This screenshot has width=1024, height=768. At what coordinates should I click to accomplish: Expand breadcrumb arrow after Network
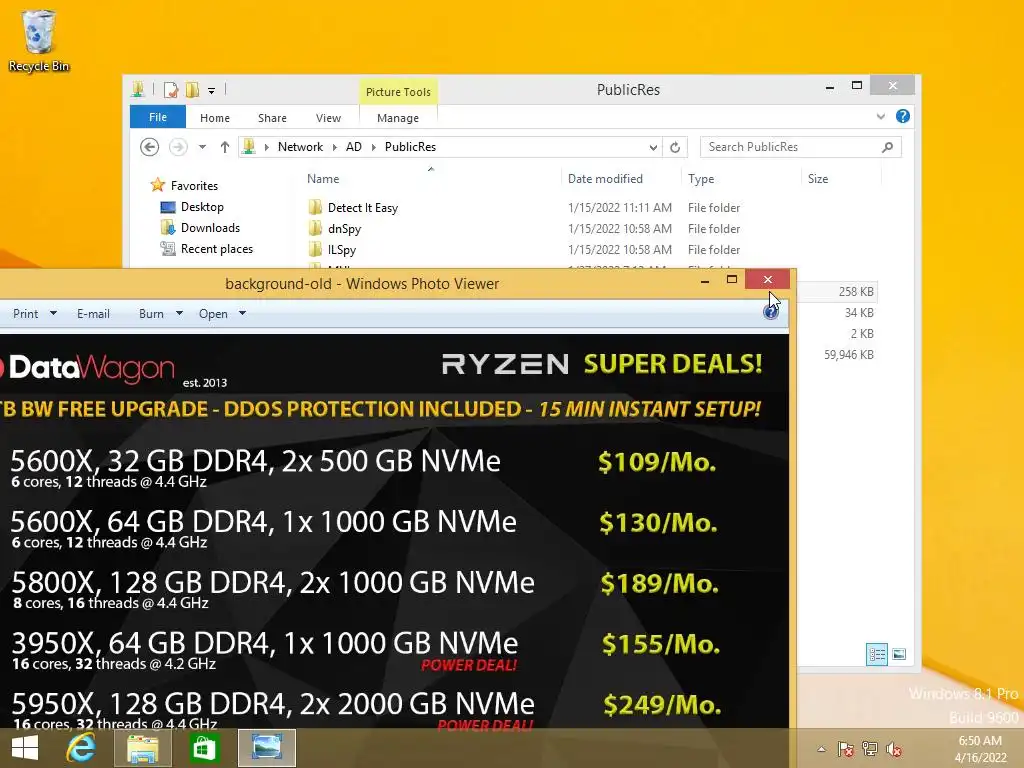pyautogui.click(x=334, y=147)
